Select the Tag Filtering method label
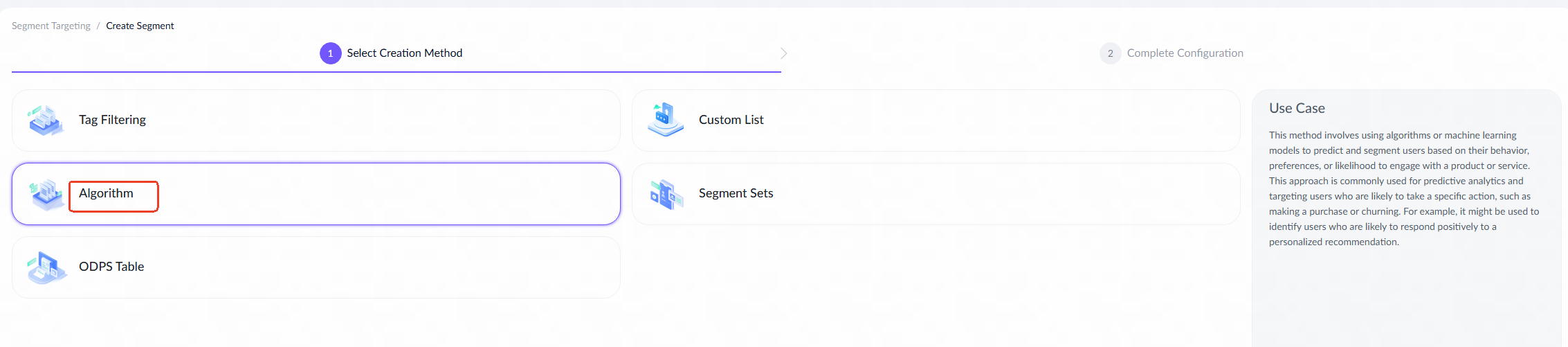 (x=112, y=120)
